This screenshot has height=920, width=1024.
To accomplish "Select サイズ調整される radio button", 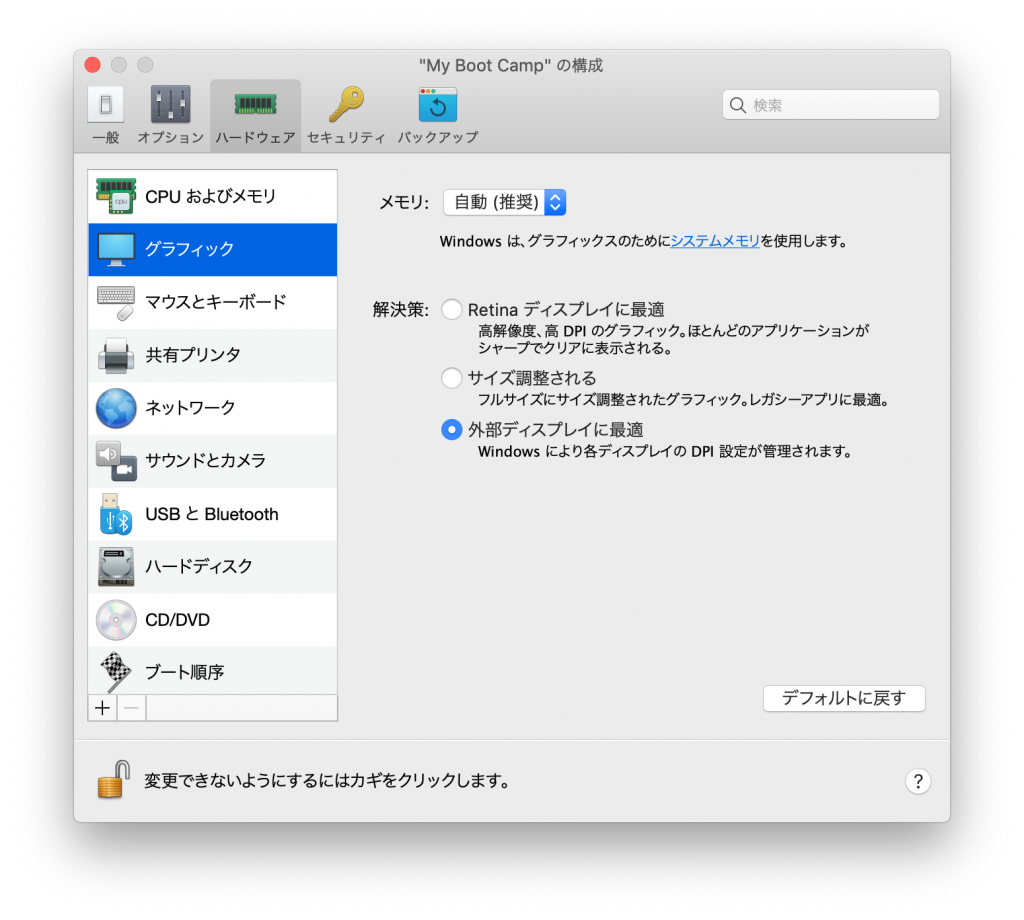I will point(451,378).
